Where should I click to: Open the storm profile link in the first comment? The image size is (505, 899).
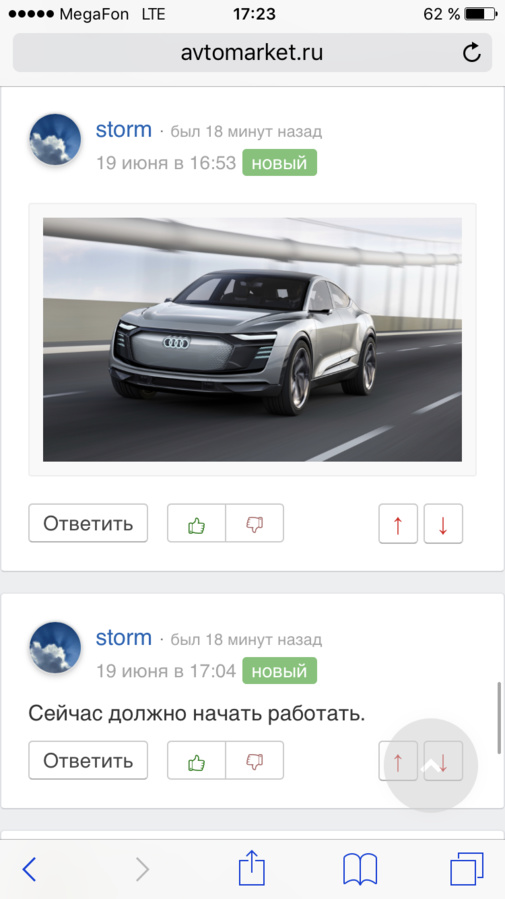point(124,130)
